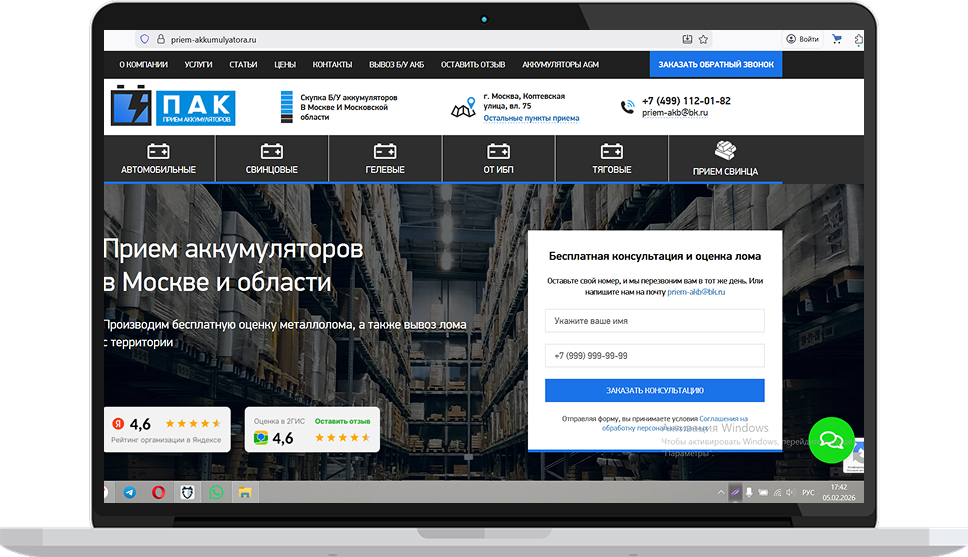Click the 2GIS map logo icon
This screenshot has width=968, height=557.
point(261,438)
